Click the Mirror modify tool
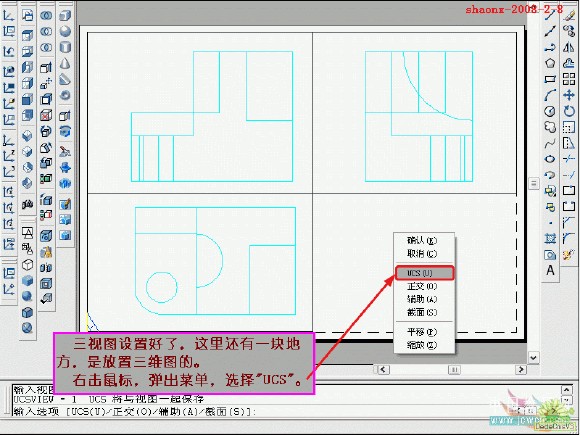This screenshot has width=580, height=435. 569,47
